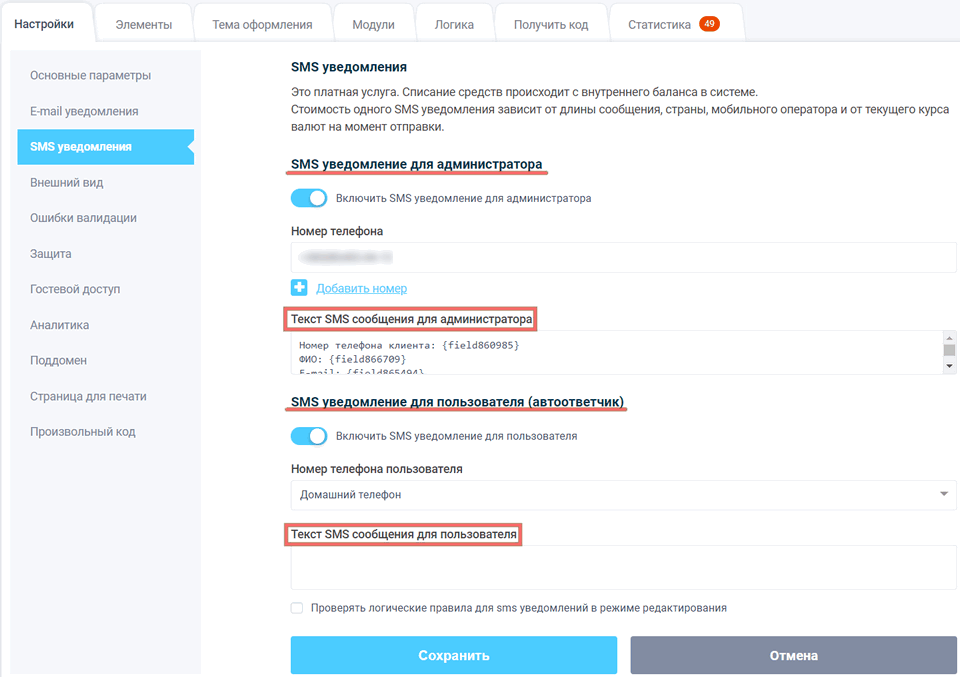Click the scrollbar up arrow in admin SMS text
960x677 pixels.
(x=949, y=340)
